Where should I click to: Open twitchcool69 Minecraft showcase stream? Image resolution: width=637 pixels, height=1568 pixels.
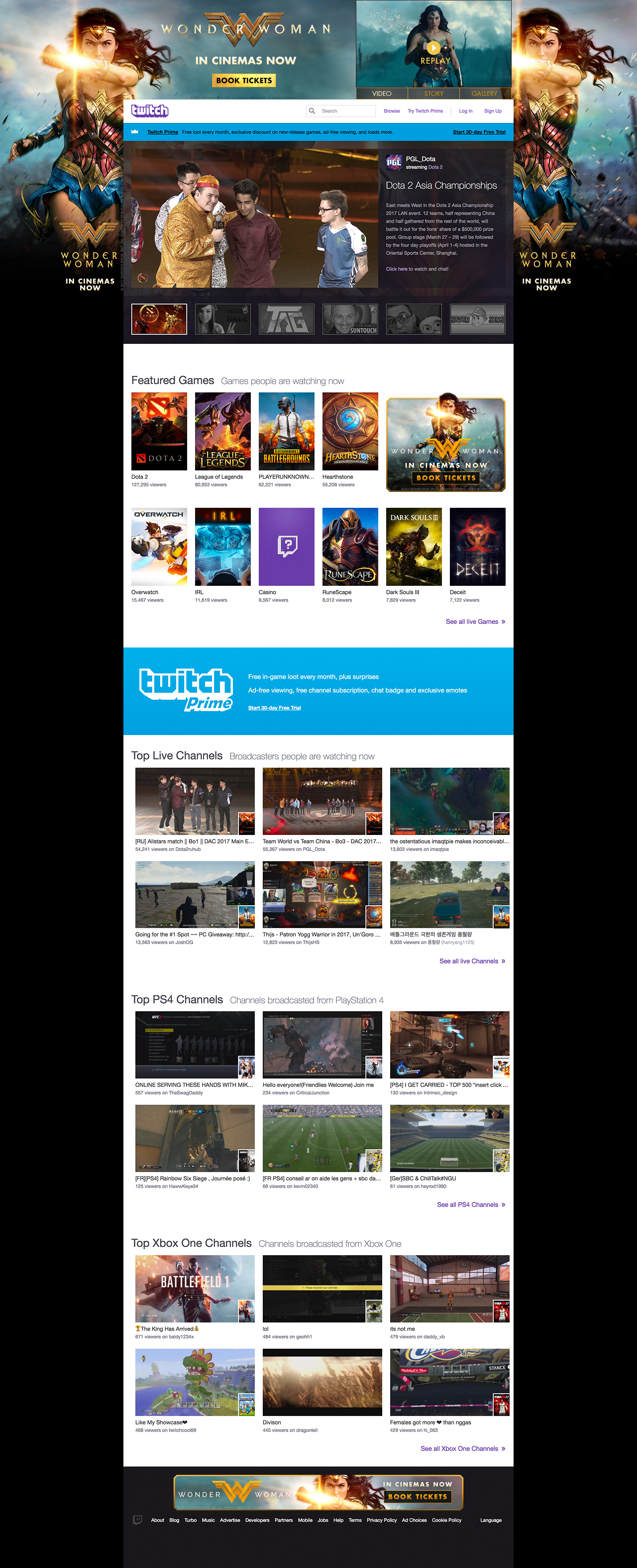point(195,1382)
